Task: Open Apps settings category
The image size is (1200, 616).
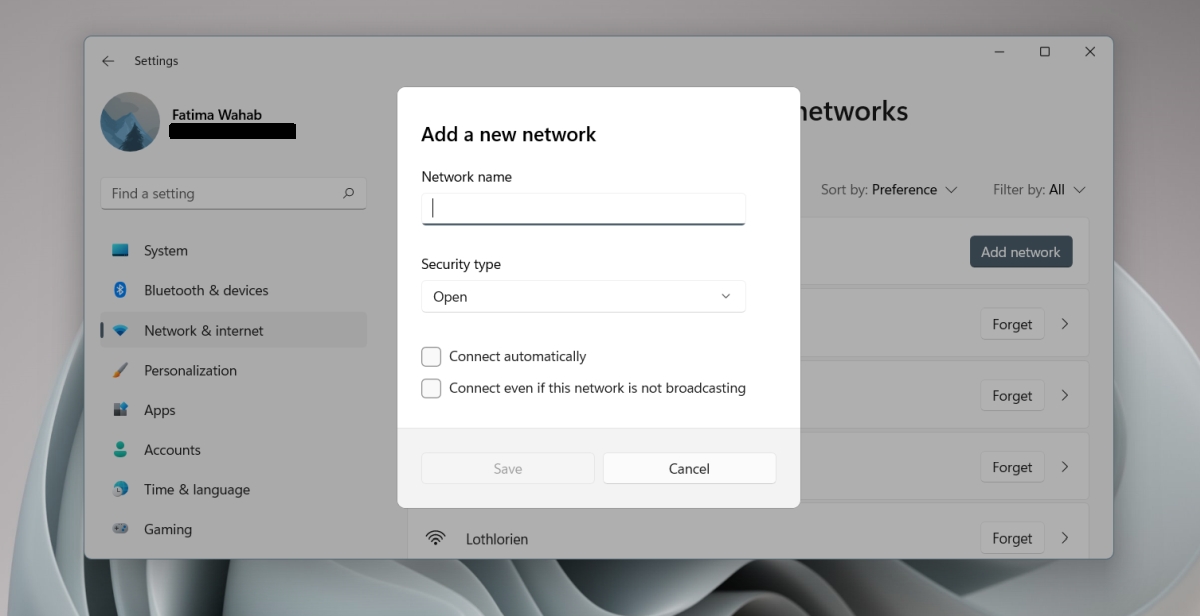Action: tap(233, 410)
